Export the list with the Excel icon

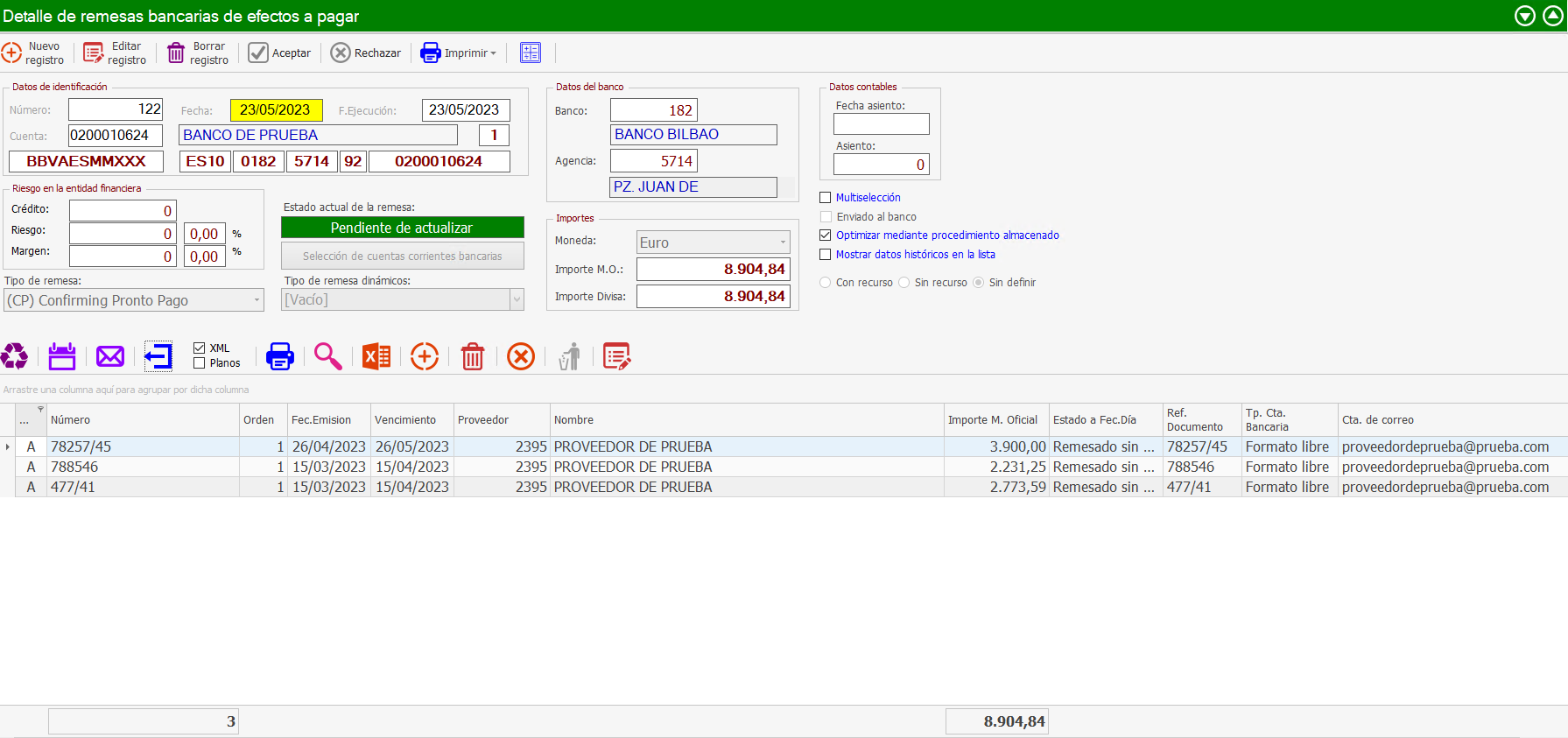[x=376, y=356]
